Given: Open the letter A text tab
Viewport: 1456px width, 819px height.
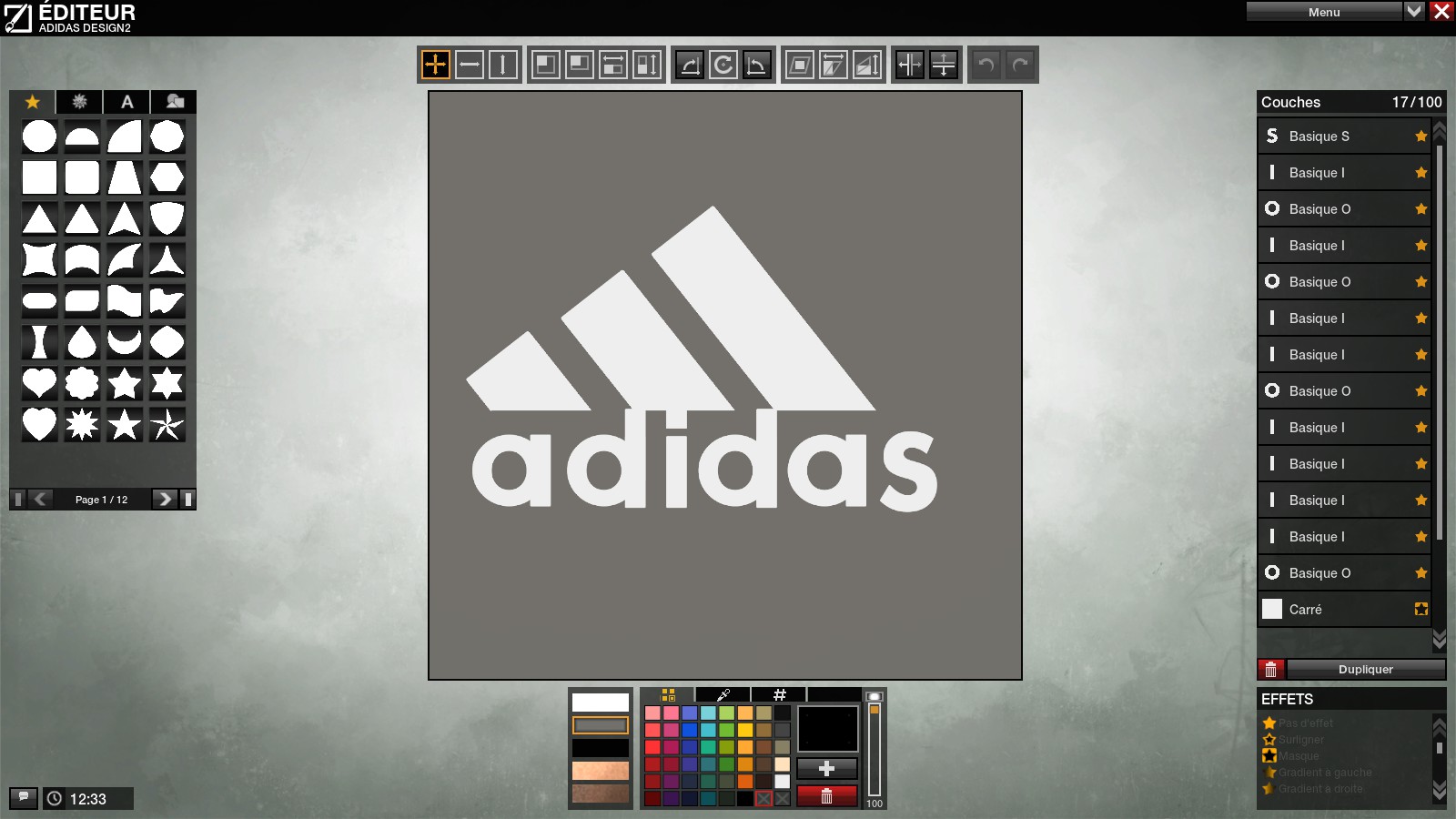Looking at the screenshot, I should tap(127, 102).
